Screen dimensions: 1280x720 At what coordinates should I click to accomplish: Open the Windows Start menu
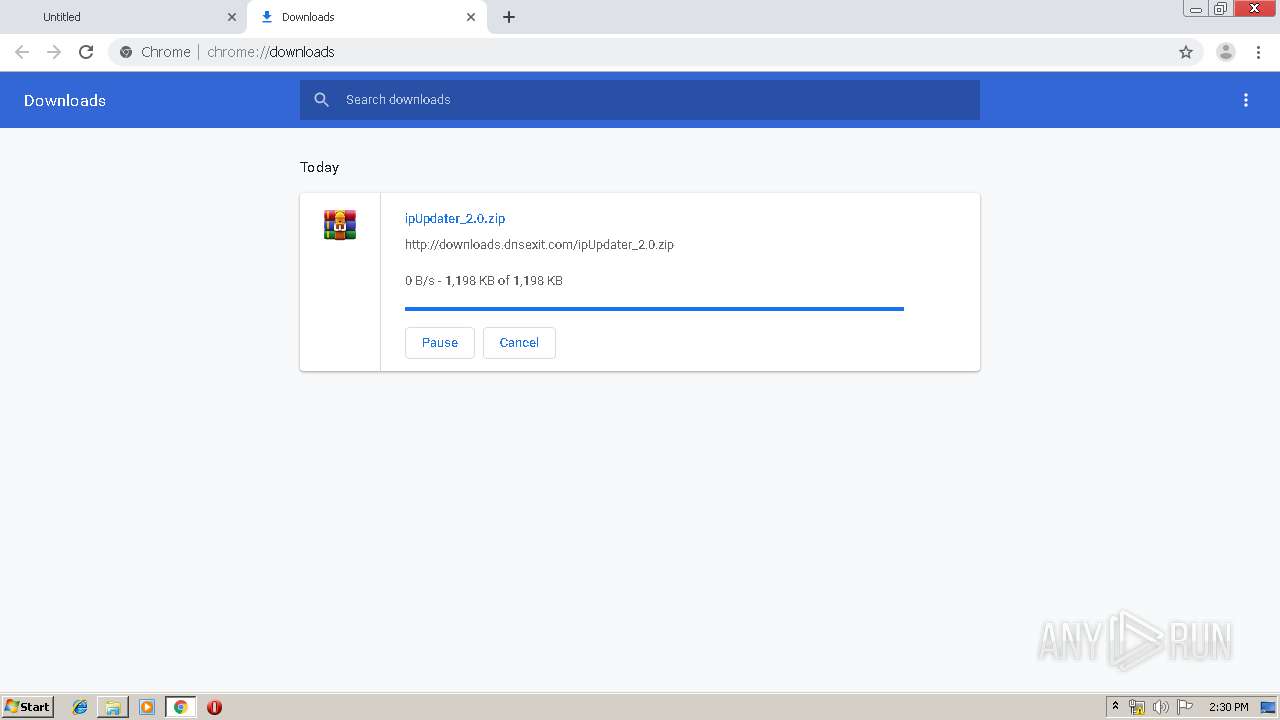(28, 706)
